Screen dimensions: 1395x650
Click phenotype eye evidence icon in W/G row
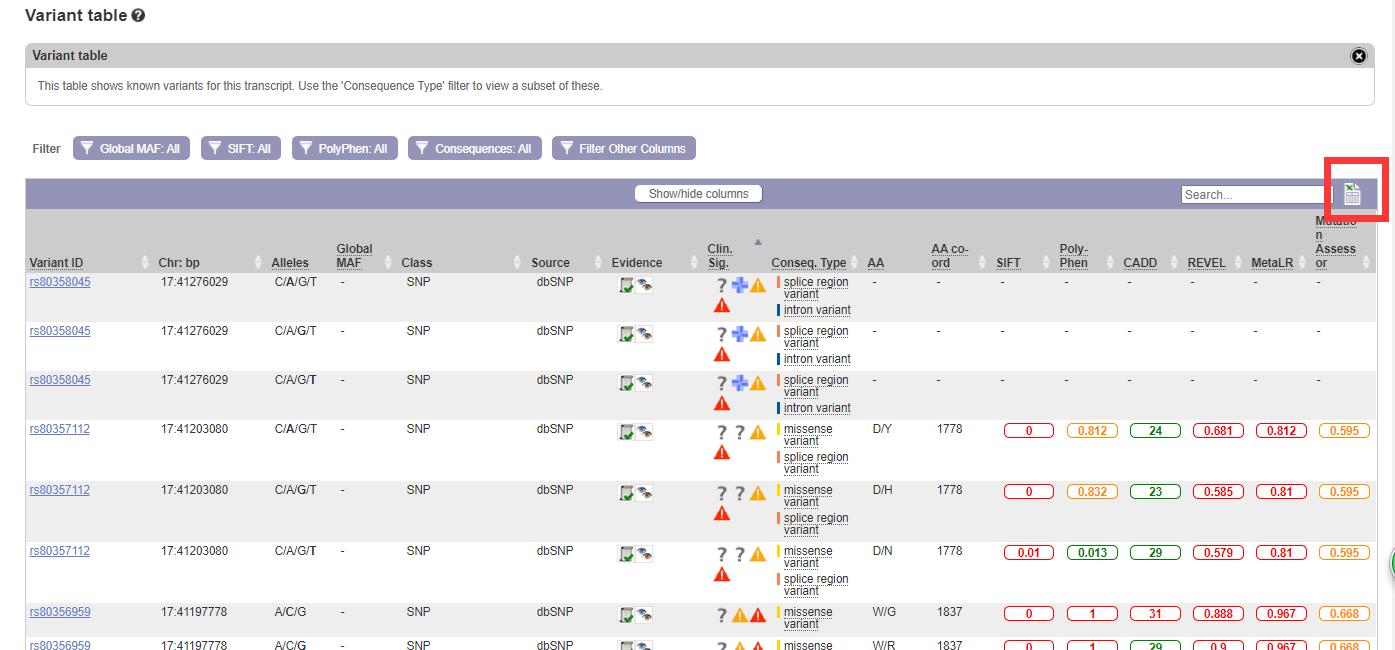pos(644,615)
